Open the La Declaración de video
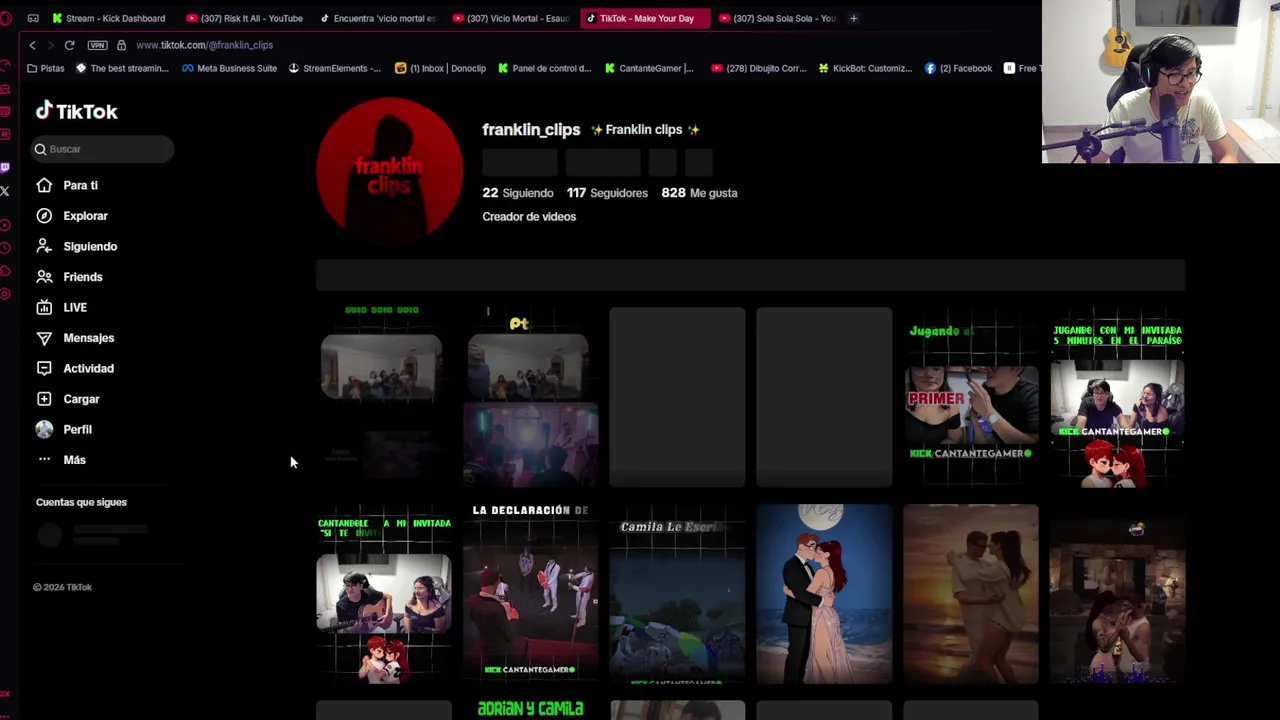This screenshot has width=1280, height=720. (x=530, y=594)
